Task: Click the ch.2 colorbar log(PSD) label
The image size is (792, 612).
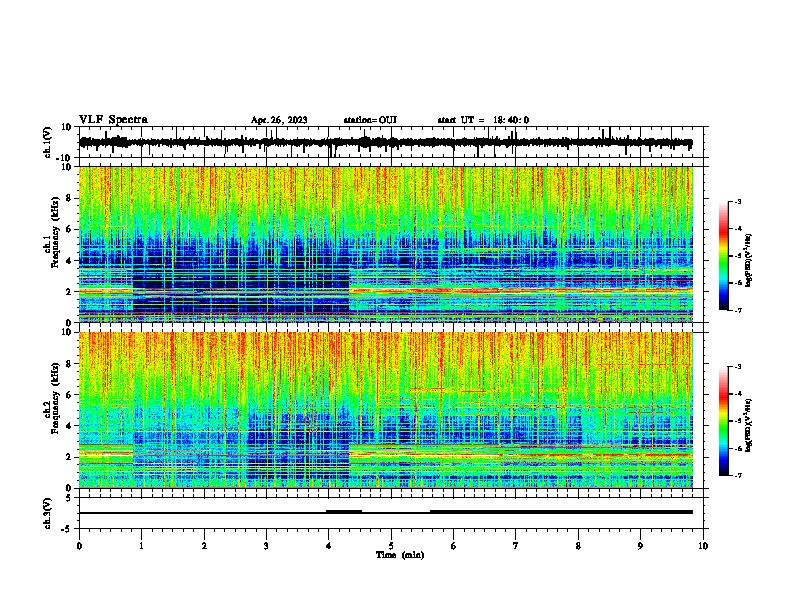Action: 749,425
